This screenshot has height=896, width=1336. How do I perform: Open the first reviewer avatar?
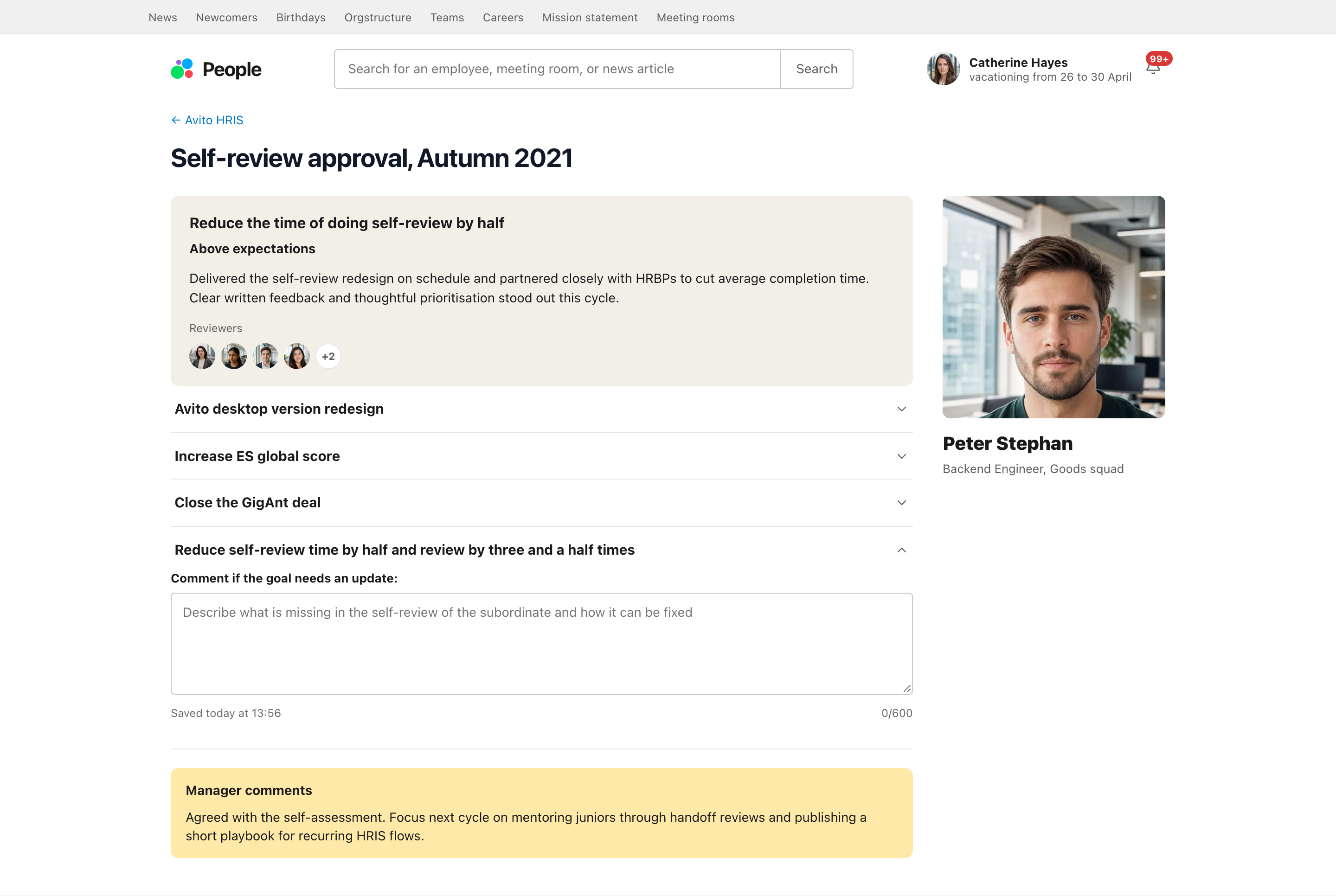202,357
